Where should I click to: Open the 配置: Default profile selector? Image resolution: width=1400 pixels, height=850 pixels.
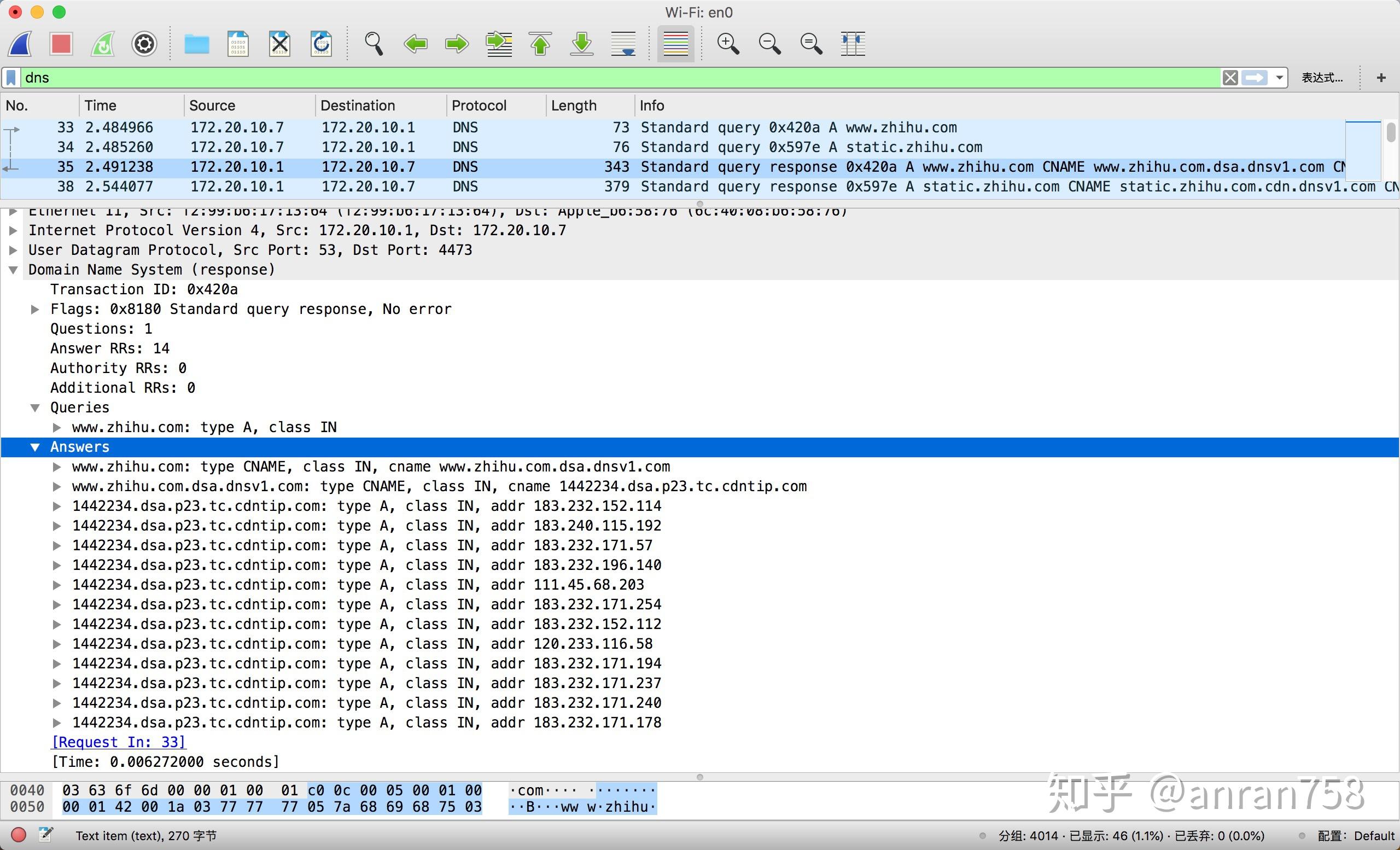pyautogui.click(x=1356, y=836)
